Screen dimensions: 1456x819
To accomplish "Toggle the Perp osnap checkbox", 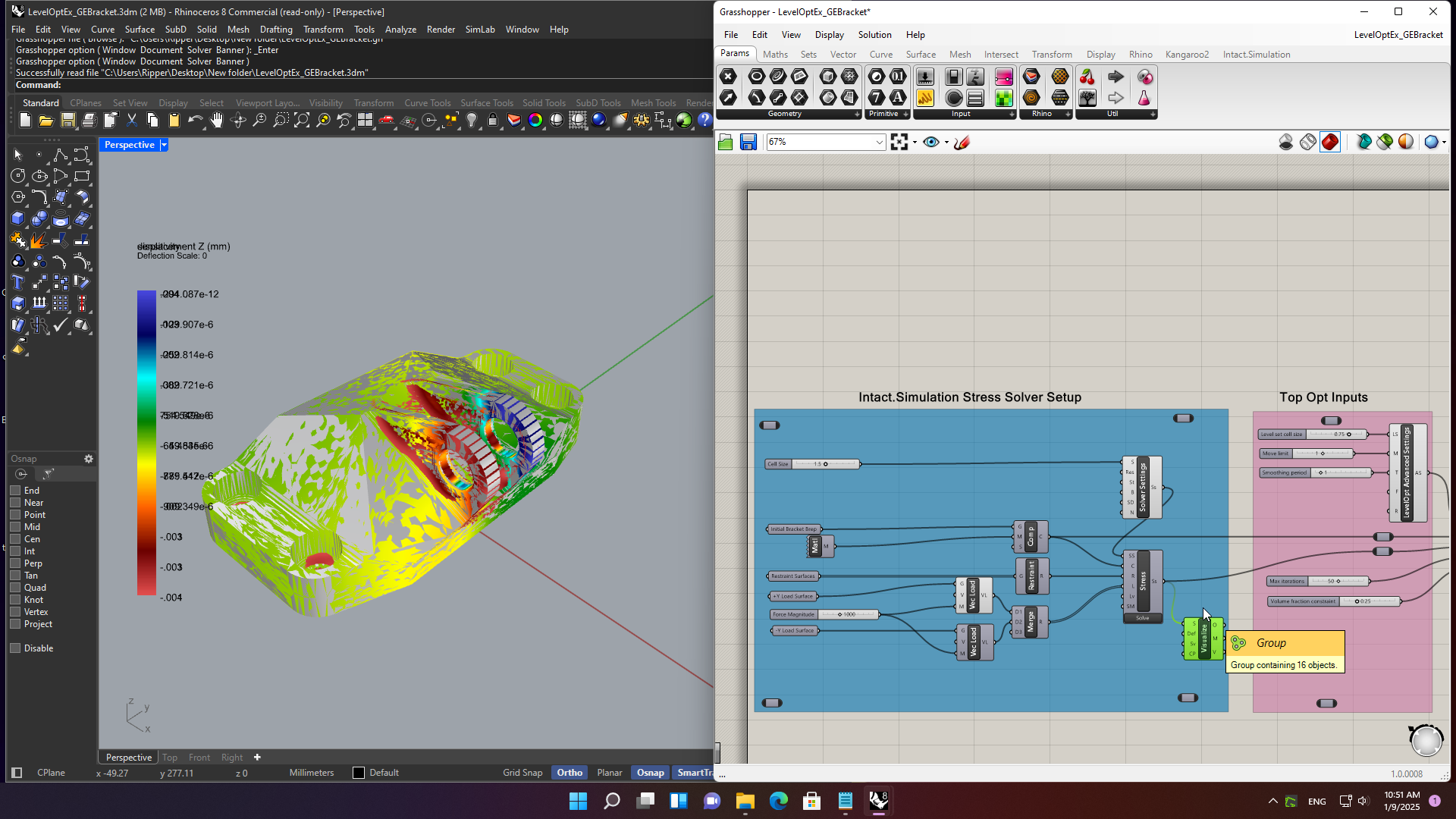I will (15, 563).
